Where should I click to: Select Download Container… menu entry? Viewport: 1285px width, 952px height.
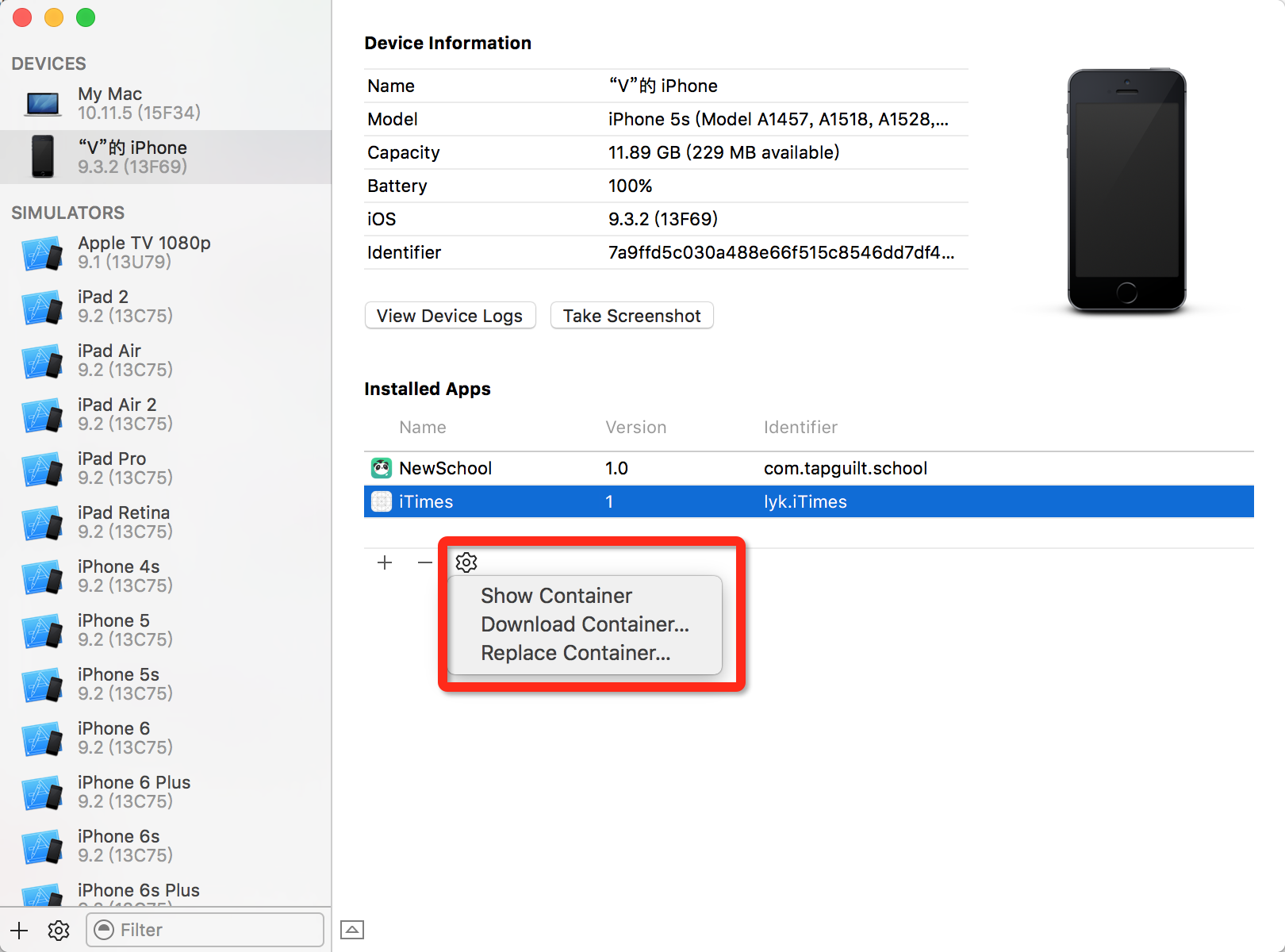point(585,624)
